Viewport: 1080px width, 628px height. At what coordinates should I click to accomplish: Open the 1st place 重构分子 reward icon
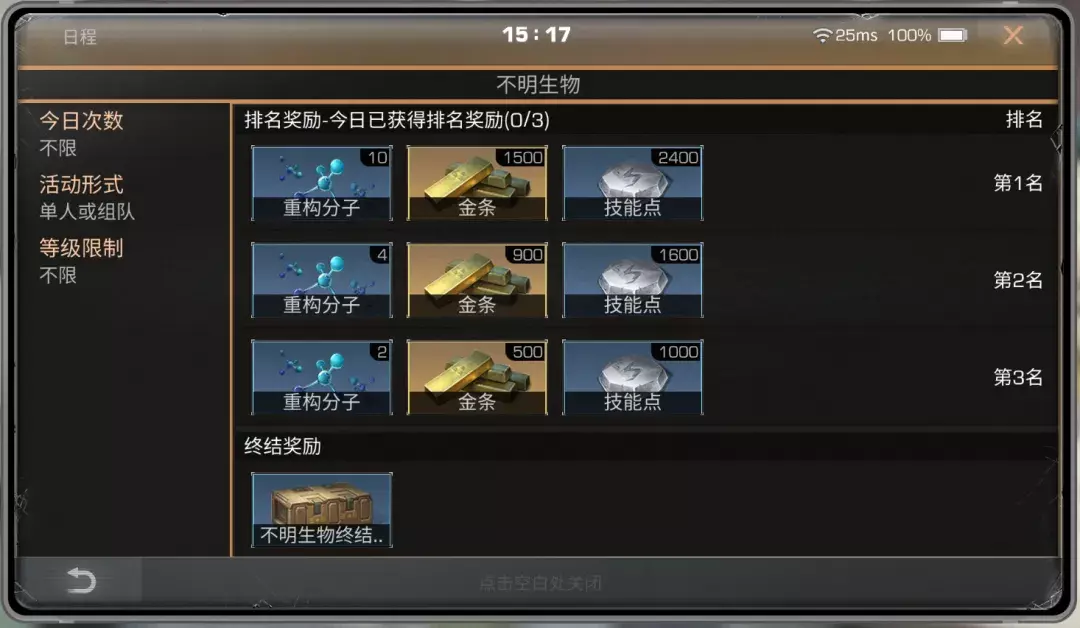tap(322, 183)
